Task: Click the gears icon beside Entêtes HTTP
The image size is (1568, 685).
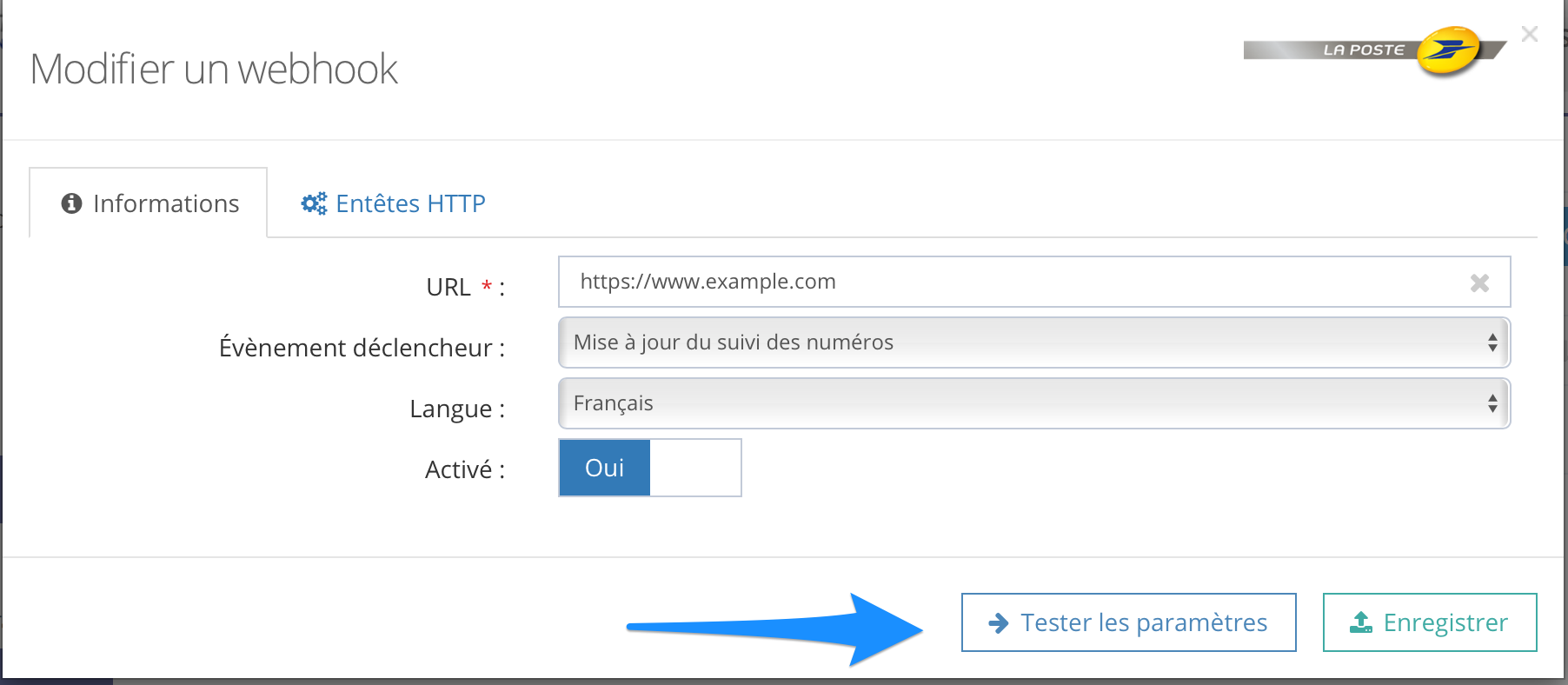Action: (314, 203)
